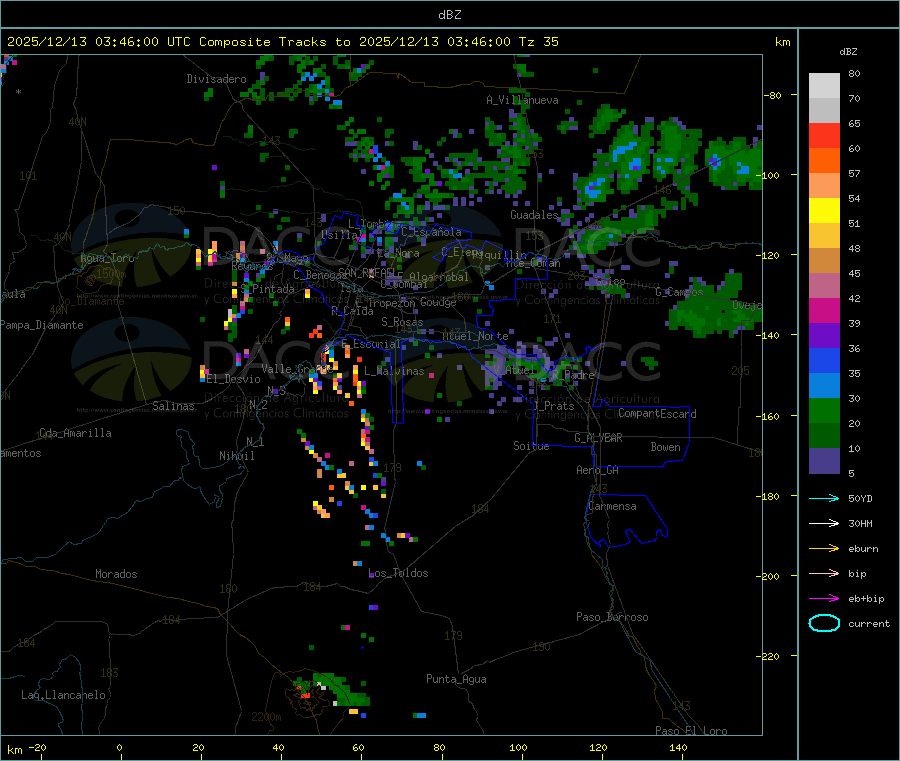
Task: Click the white 30HM arrow legend icon
Action: point(824,523)
